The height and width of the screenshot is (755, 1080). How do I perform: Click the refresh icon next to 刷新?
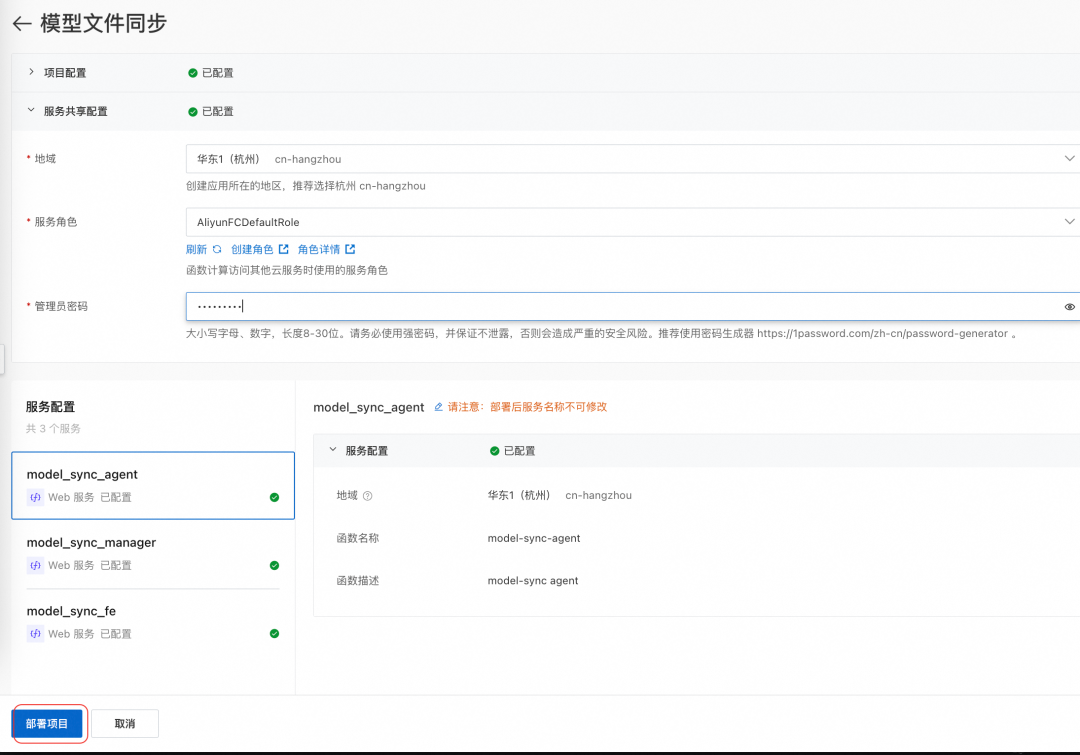coord(217,248)
